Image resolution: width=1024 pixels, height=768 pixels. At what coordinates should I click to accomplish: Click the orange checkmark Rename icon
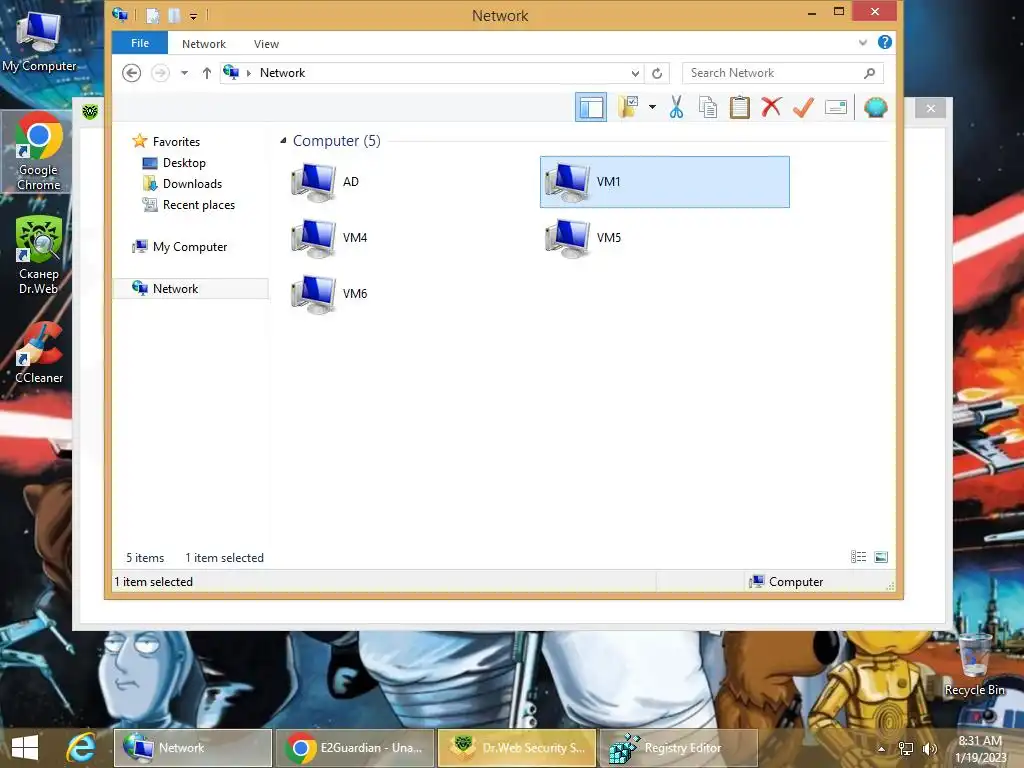(x=803, y=107)
